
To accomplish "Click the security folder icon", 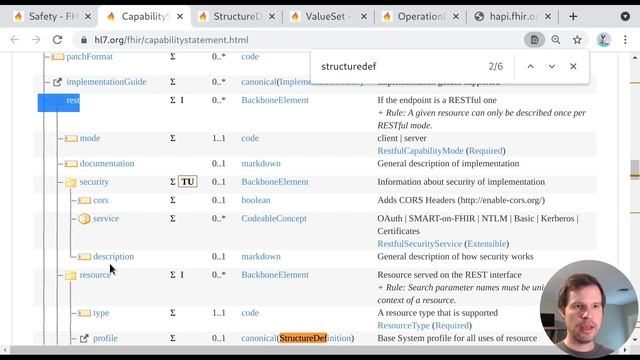I will 71,182.
